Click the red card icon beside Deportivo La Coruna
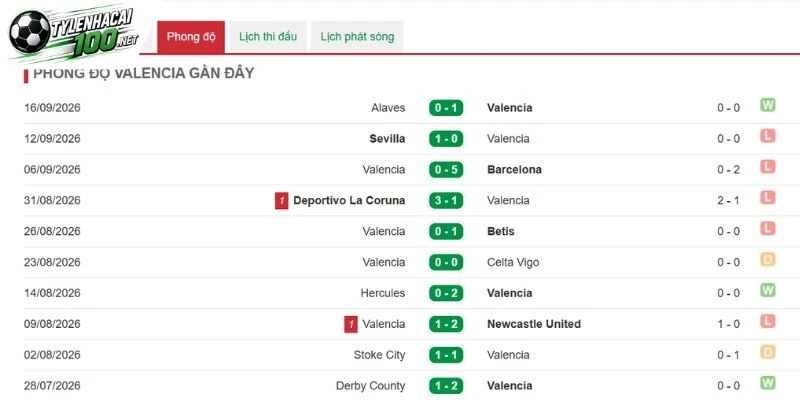Viewport: 800px width, 400px height. pyautogui.click(x=282, y=201)
